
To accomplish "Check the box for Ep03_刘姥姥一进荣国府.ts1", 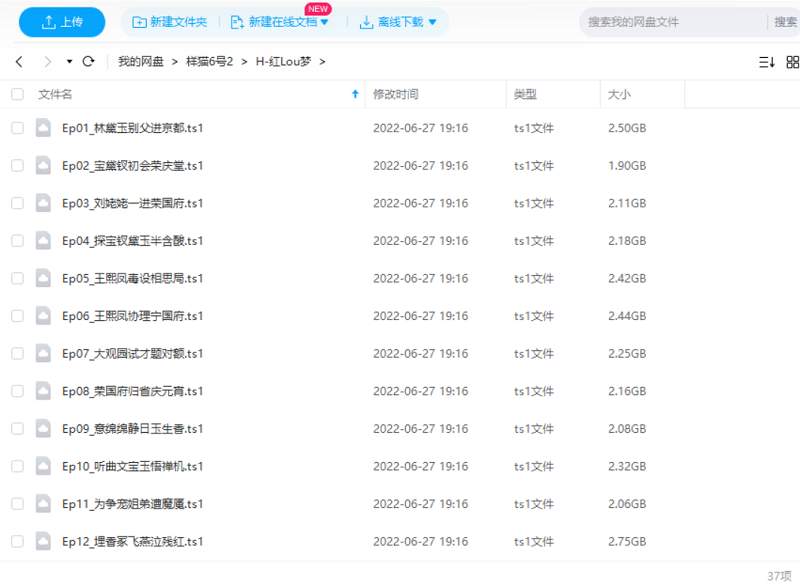I will coord(17,203).
